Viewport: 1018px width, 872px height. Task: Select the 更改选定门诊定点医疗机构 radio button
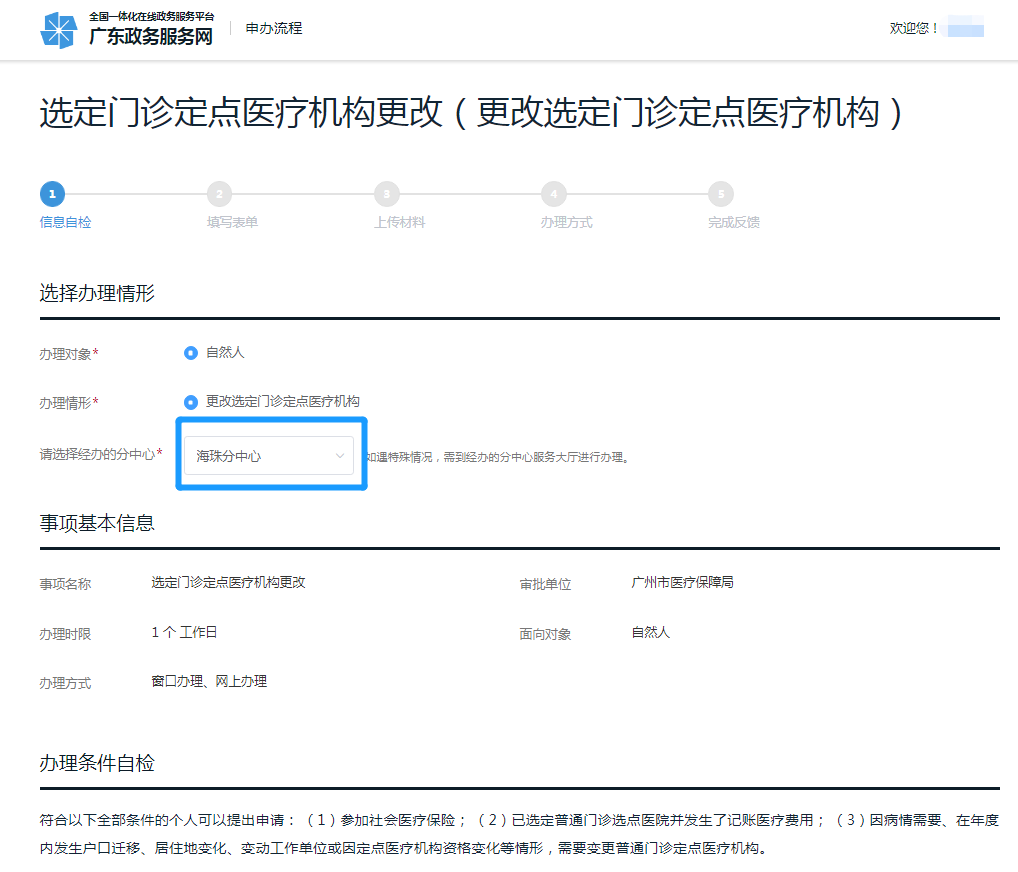[x=191, y=402]
